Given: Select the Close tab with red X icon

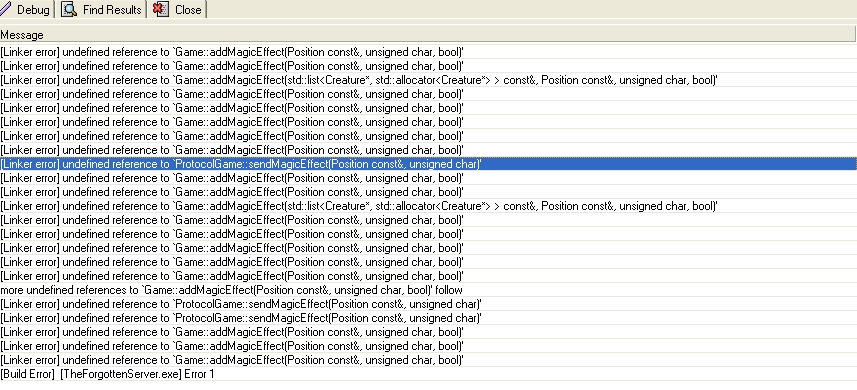Looking at the screenshot, I should click(178, 10).
